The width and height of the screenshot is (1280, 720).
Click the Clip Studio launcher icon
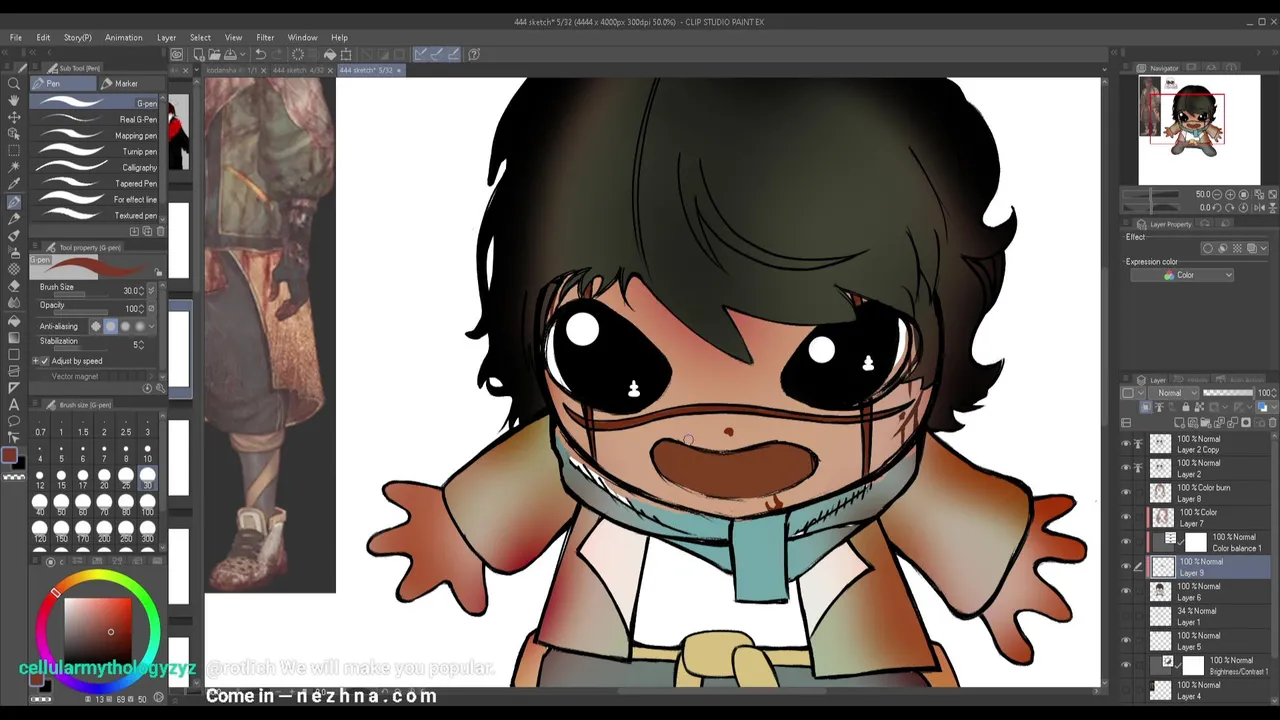coord(177,54)
